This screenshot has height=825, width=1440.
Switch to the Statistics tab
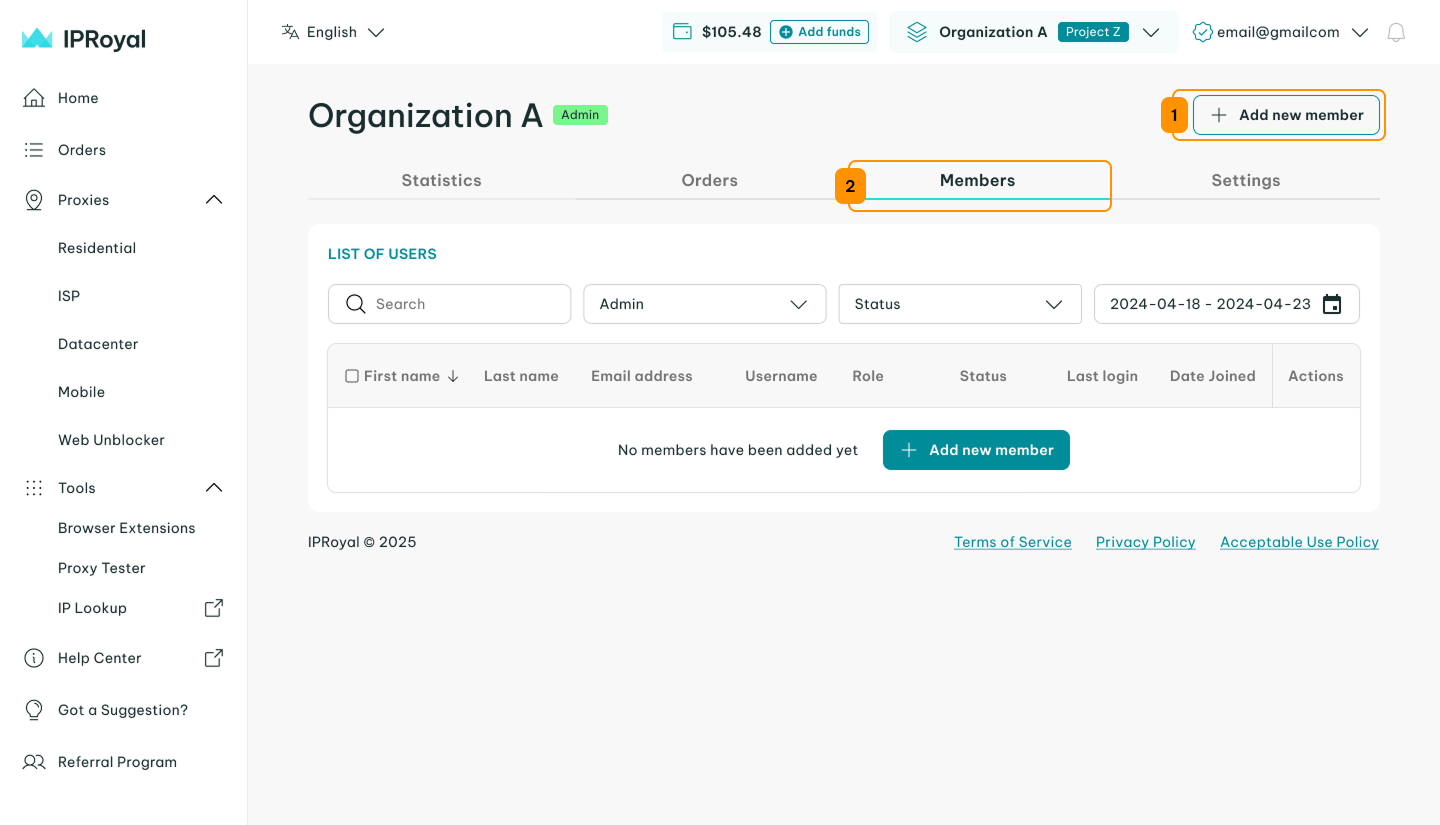click(441, 181)
